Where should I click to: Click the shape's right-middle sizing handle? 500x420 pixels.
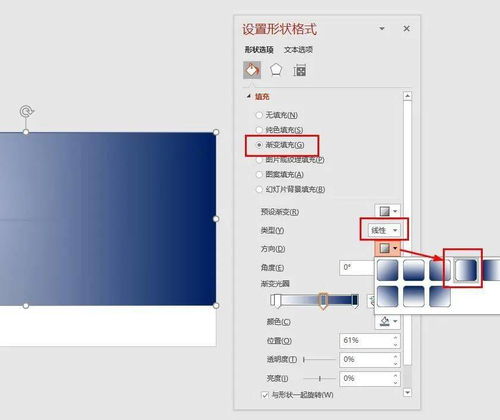(x=216, y=219)
